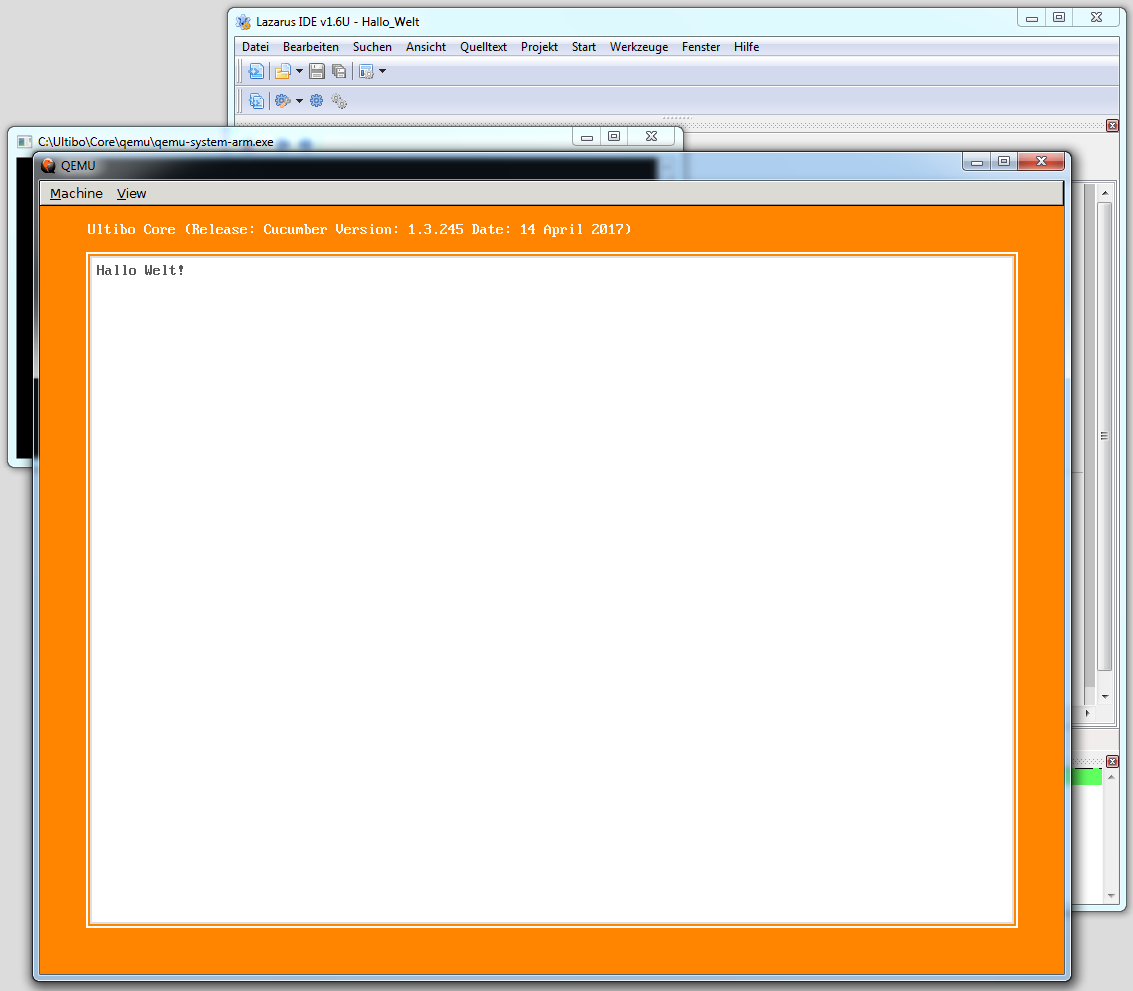Screen dimensions: 1133x991
Task: Close the docked editor panel with red X
Action: 1112,125
